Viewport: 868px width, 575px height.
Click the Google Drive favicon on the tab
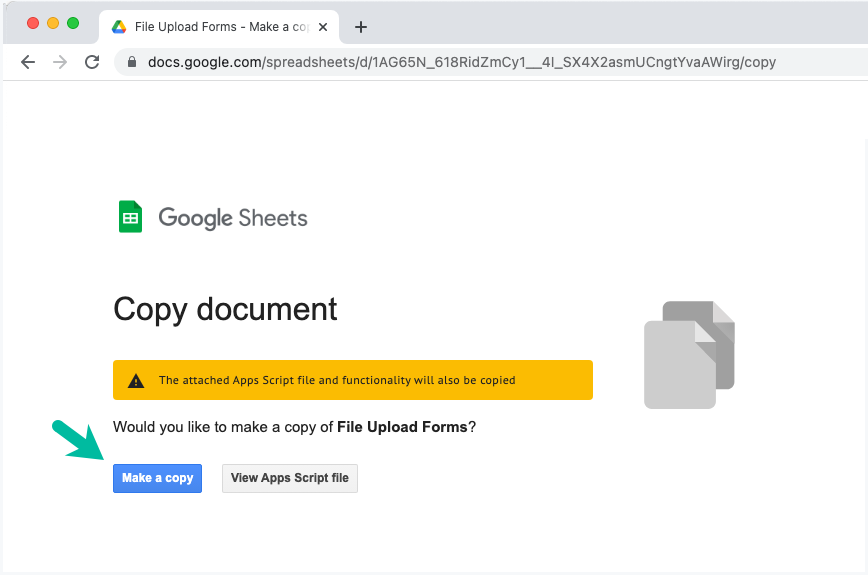118,27
